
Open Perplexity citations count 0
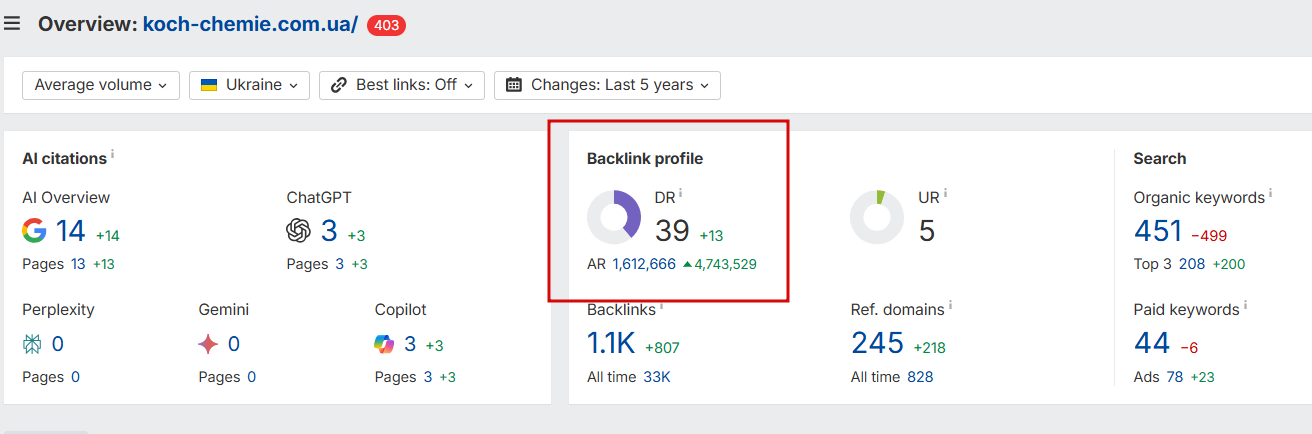tap(57, 344)
